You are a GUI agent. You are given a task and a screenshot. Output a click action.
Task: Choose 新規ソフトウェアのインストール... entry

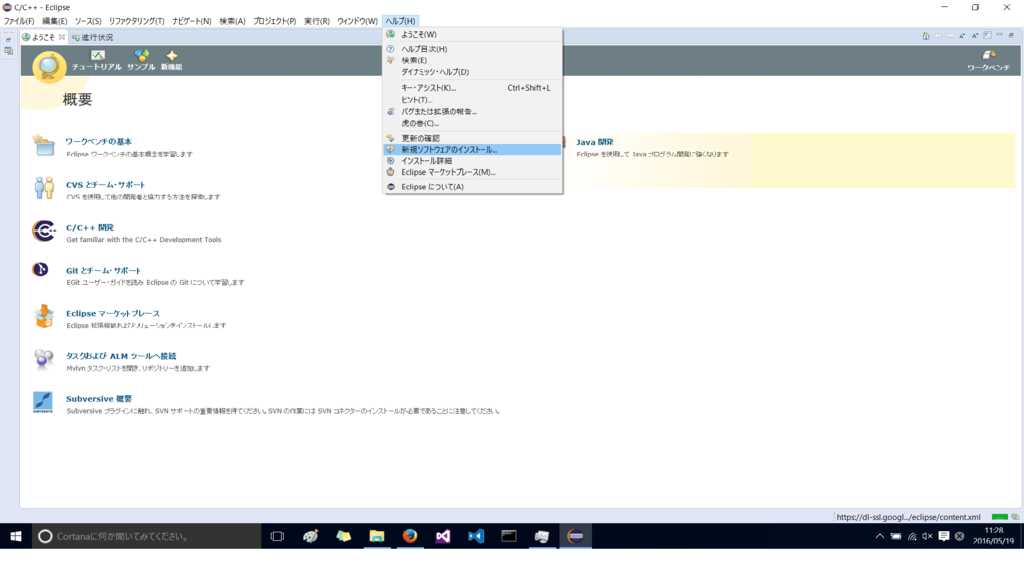(x=472, y=150)
